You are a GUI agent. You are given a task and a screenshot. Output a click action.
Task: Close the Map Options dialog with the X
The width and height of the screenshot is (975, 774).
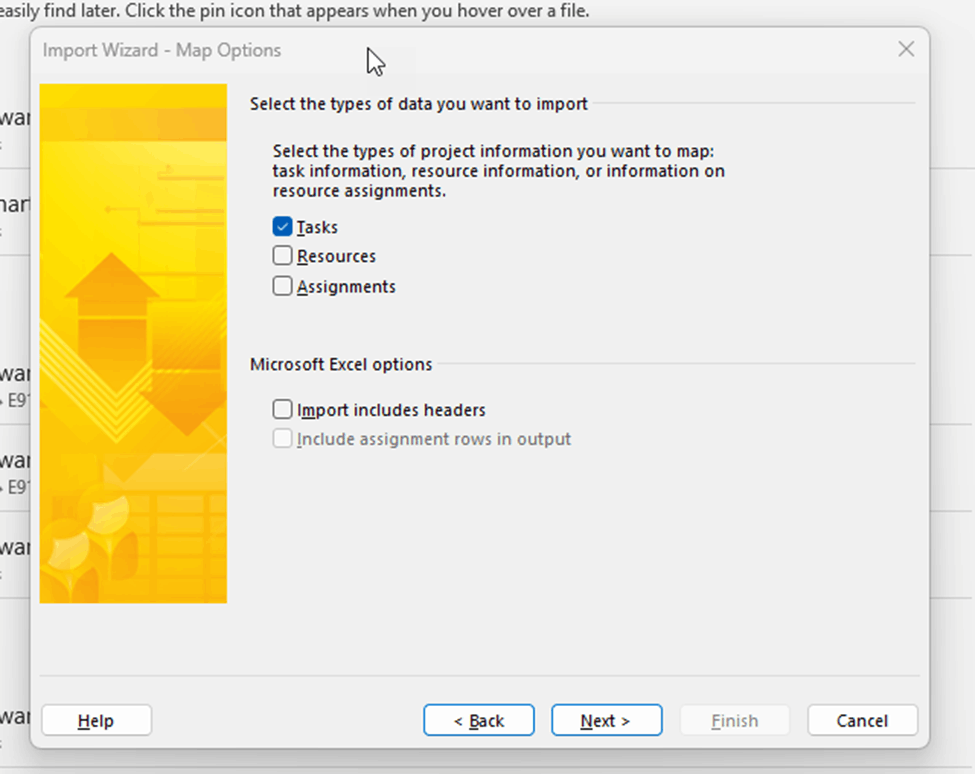(x=906, y=49)
